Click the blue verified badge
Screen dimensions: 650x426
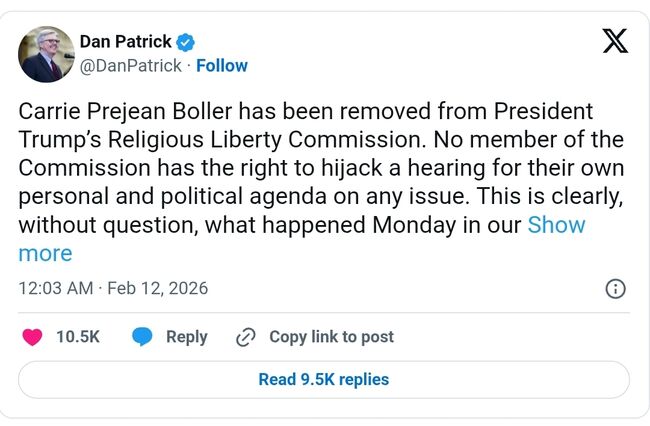[186, 42]
